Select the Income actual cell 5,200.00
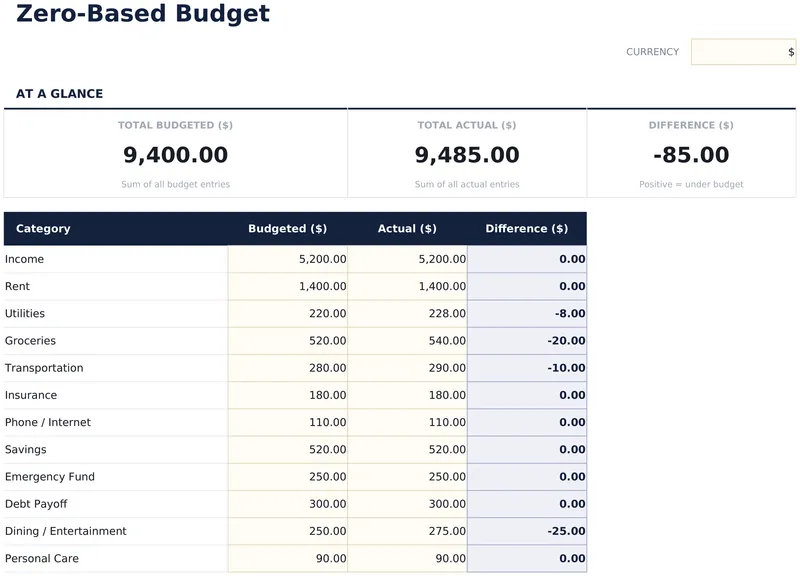 (407, 259)
